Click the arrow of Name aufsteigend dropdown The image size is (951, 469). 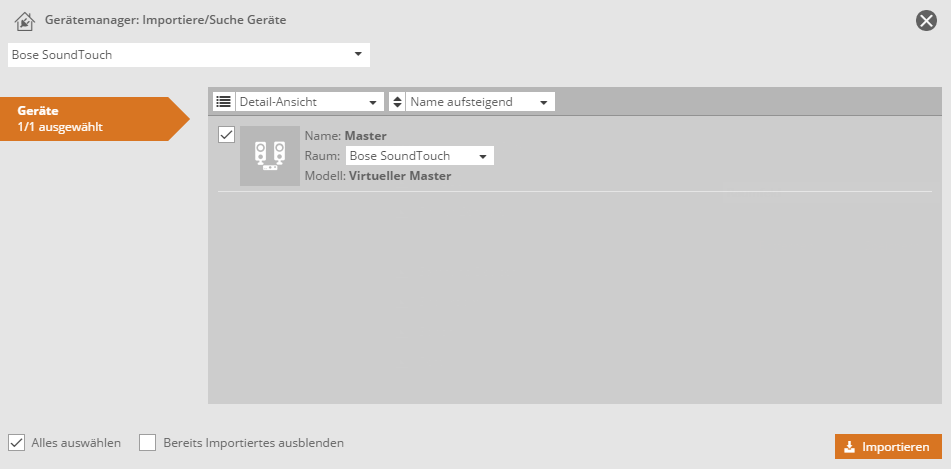(543, 102)
